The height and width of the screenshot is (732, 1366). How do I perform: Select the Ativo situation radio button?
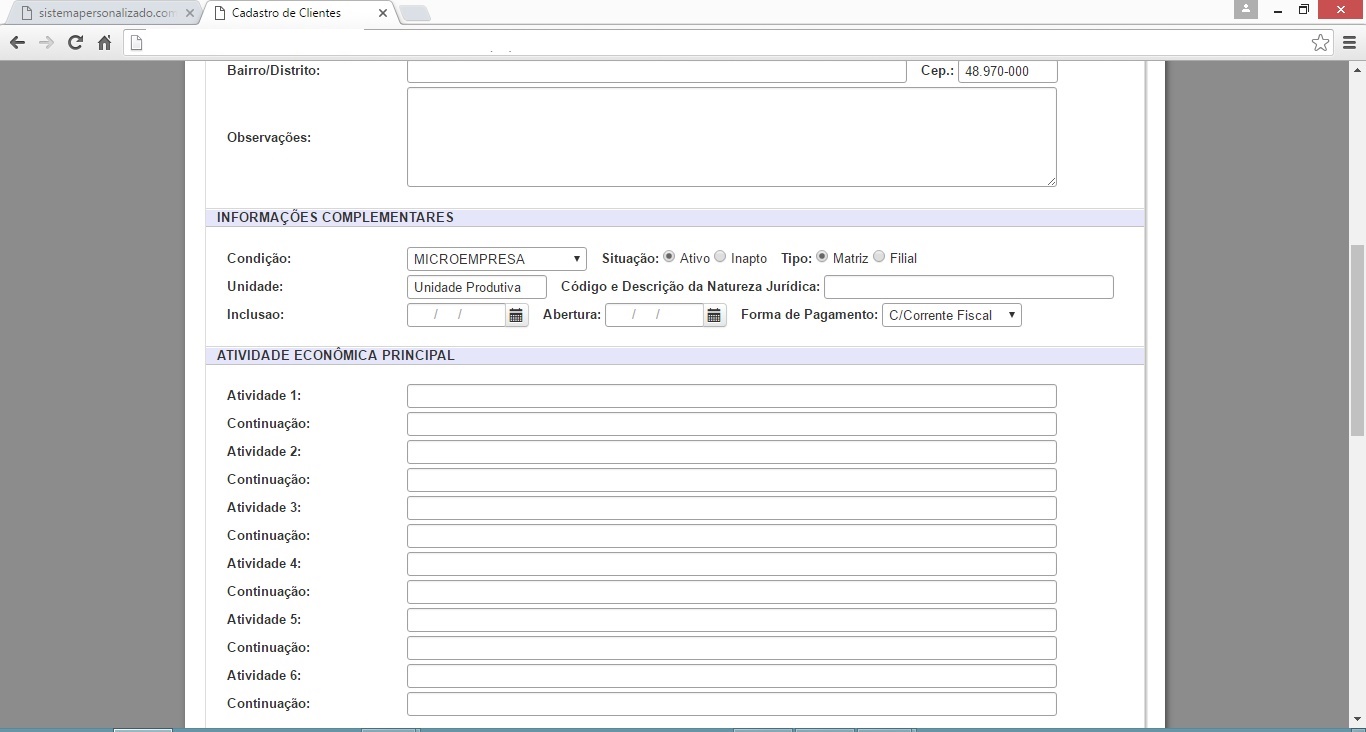pos(669,257)
